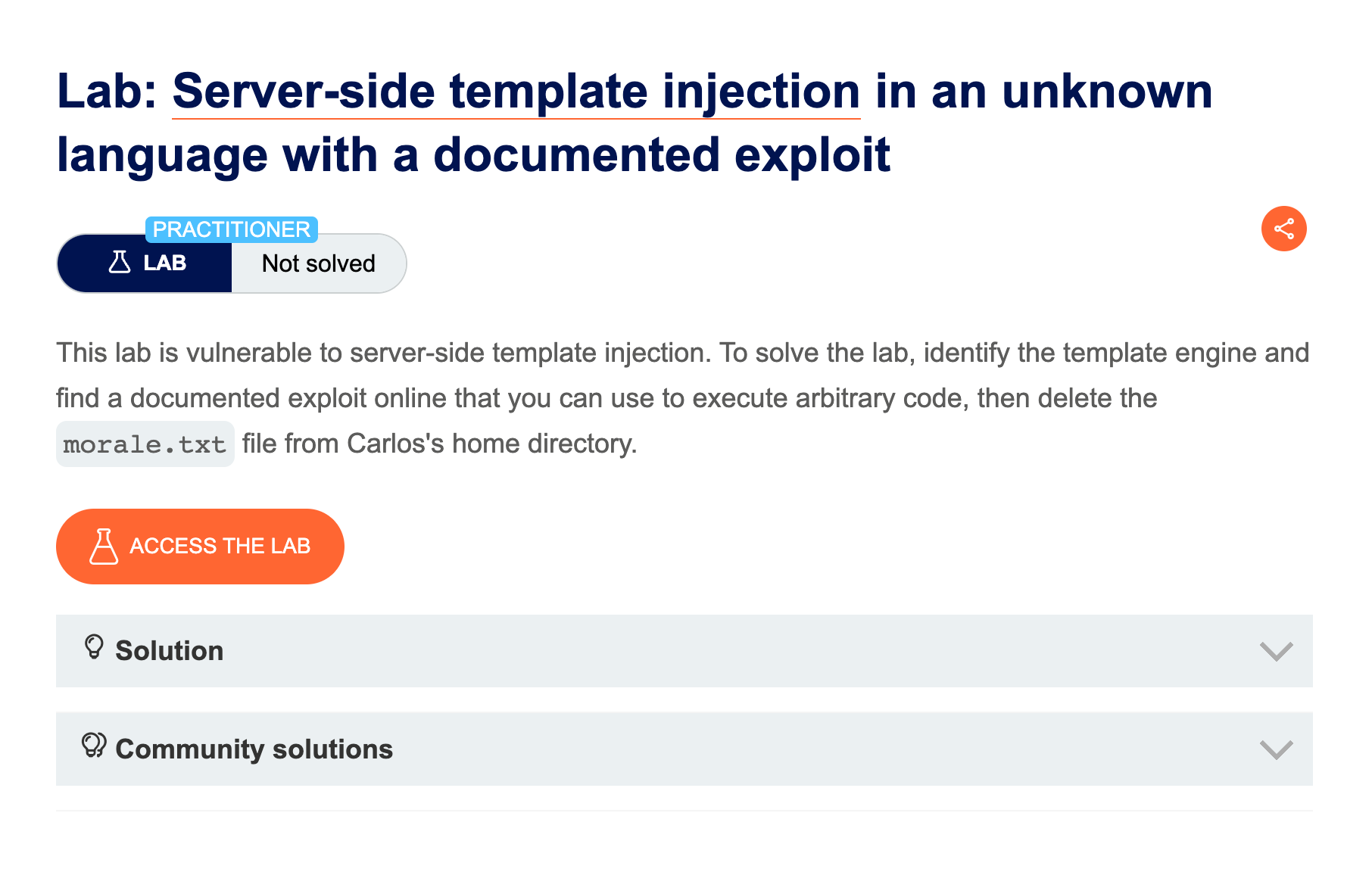Viewport: 1372px width, 869px height.
Task: Click the flask icon on the Access button
Action: tap(104, 547)
